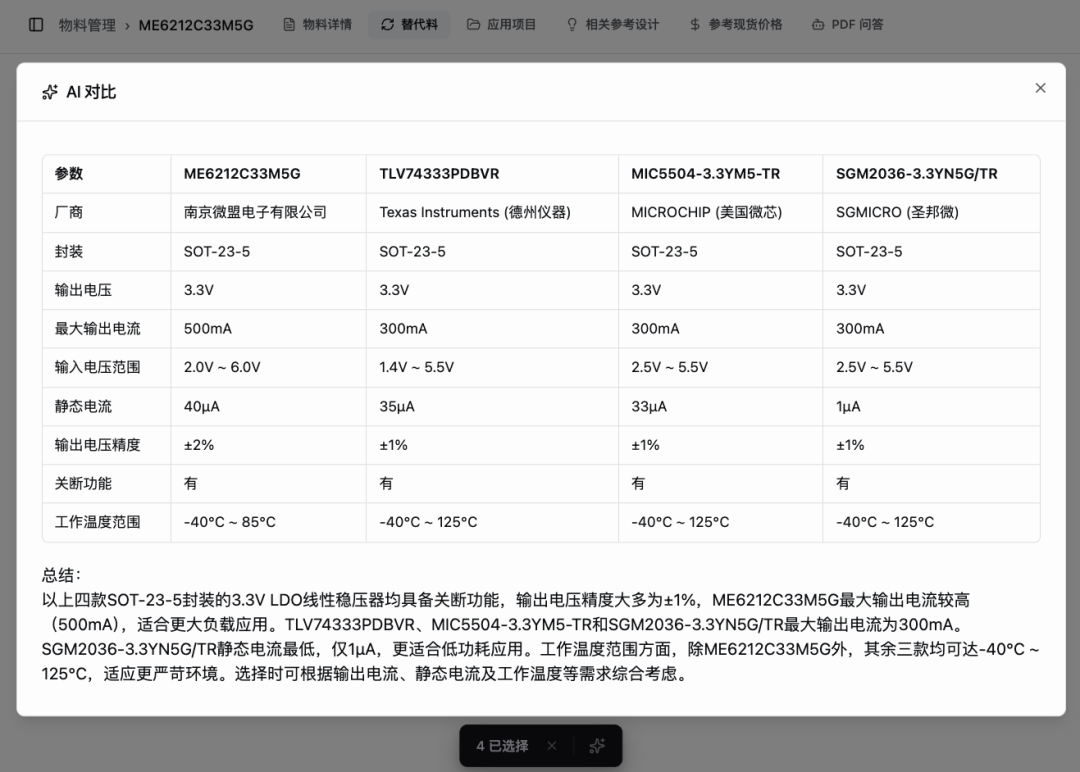Open PDF 问答 via its chat icon
The image size is (1080, 772).
tap(820, 24)
